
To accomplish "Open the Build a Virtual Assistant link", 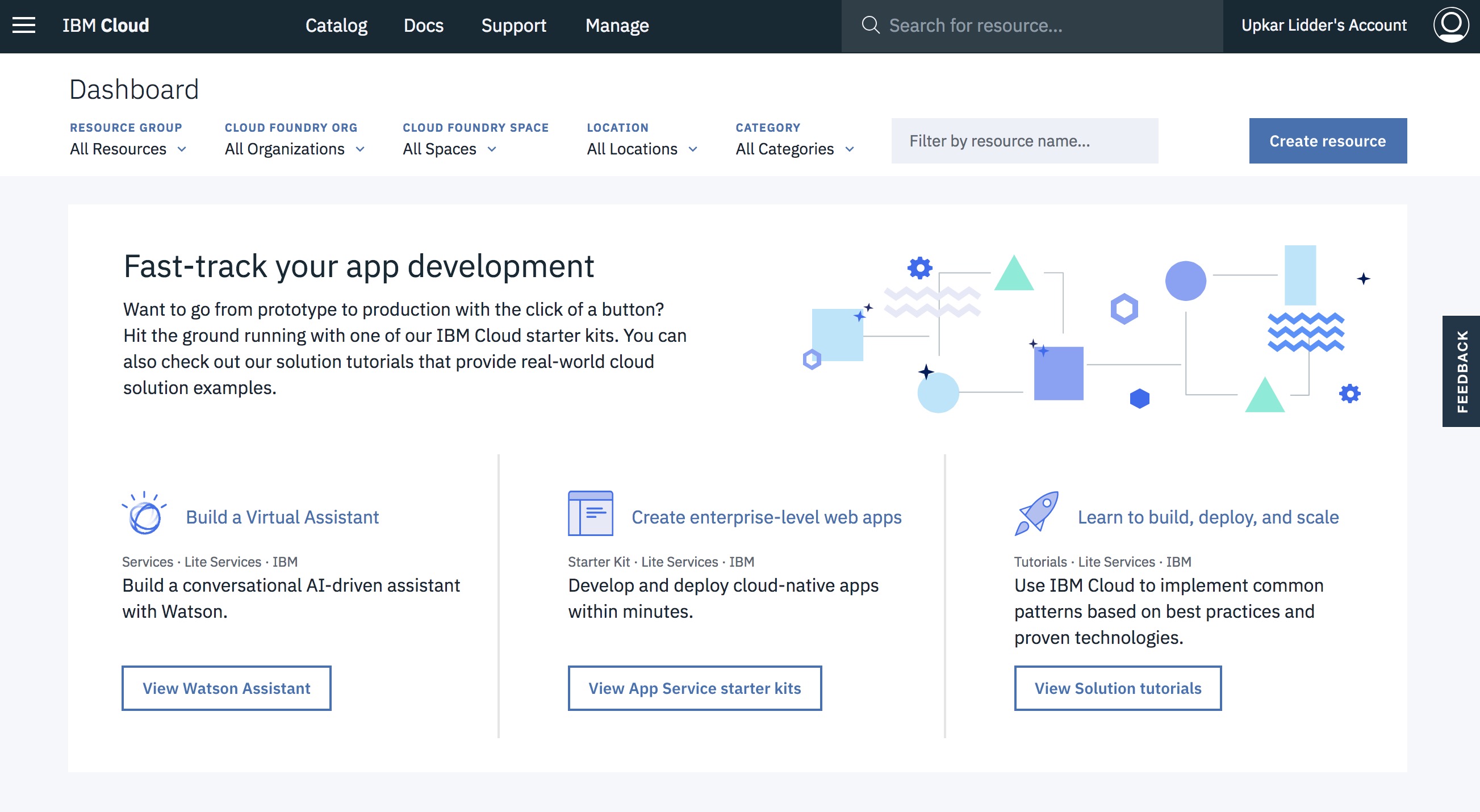I will pyautogui.click(x=282, y=517).
